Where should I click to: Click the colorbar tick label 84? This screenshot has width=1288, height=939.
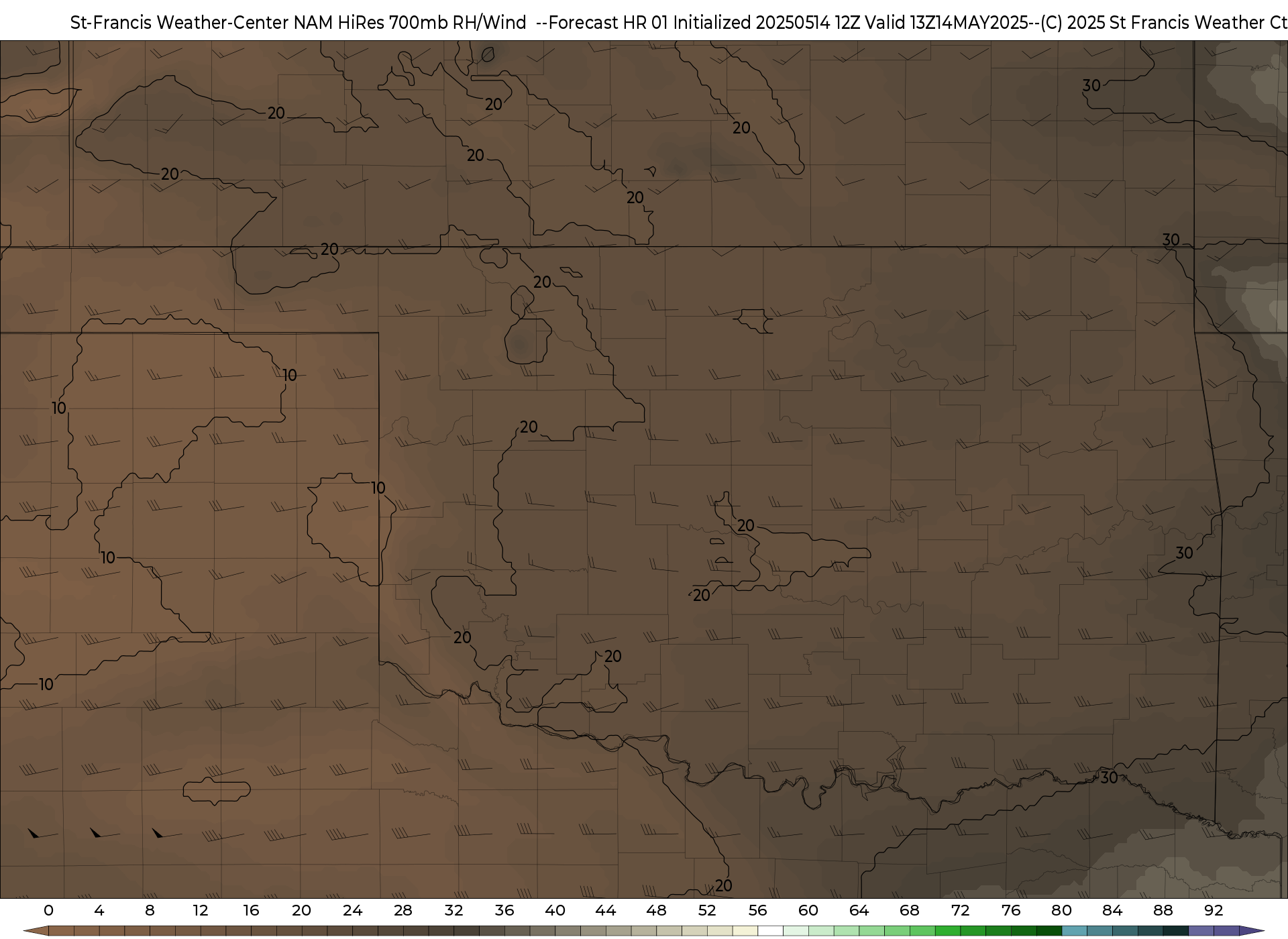[x=1112, y=911]
